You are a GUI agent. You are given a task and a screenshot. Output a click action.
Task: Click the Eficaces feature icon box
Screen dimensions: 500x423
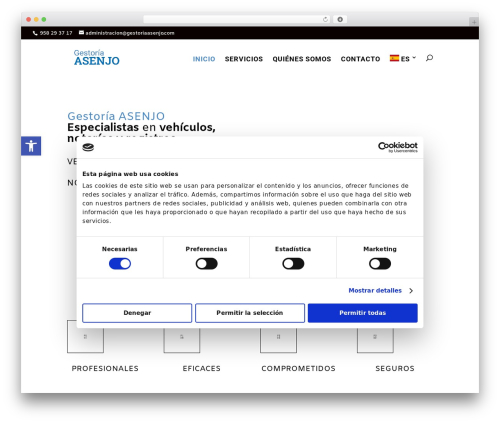(182, 338)
